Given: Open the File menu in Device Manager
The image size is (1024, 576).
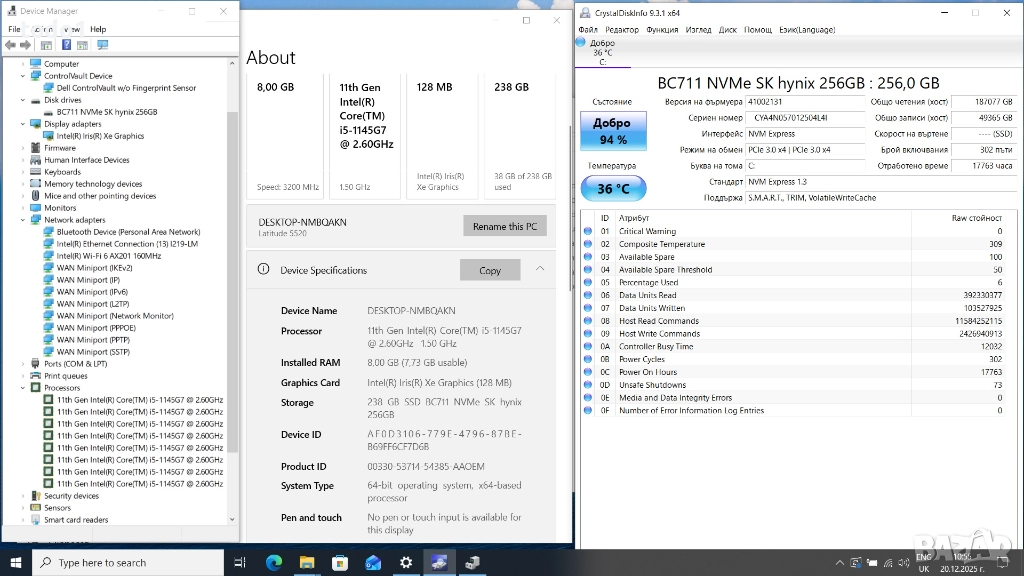Looking at the screenshot, I should (x=14, y=29).
